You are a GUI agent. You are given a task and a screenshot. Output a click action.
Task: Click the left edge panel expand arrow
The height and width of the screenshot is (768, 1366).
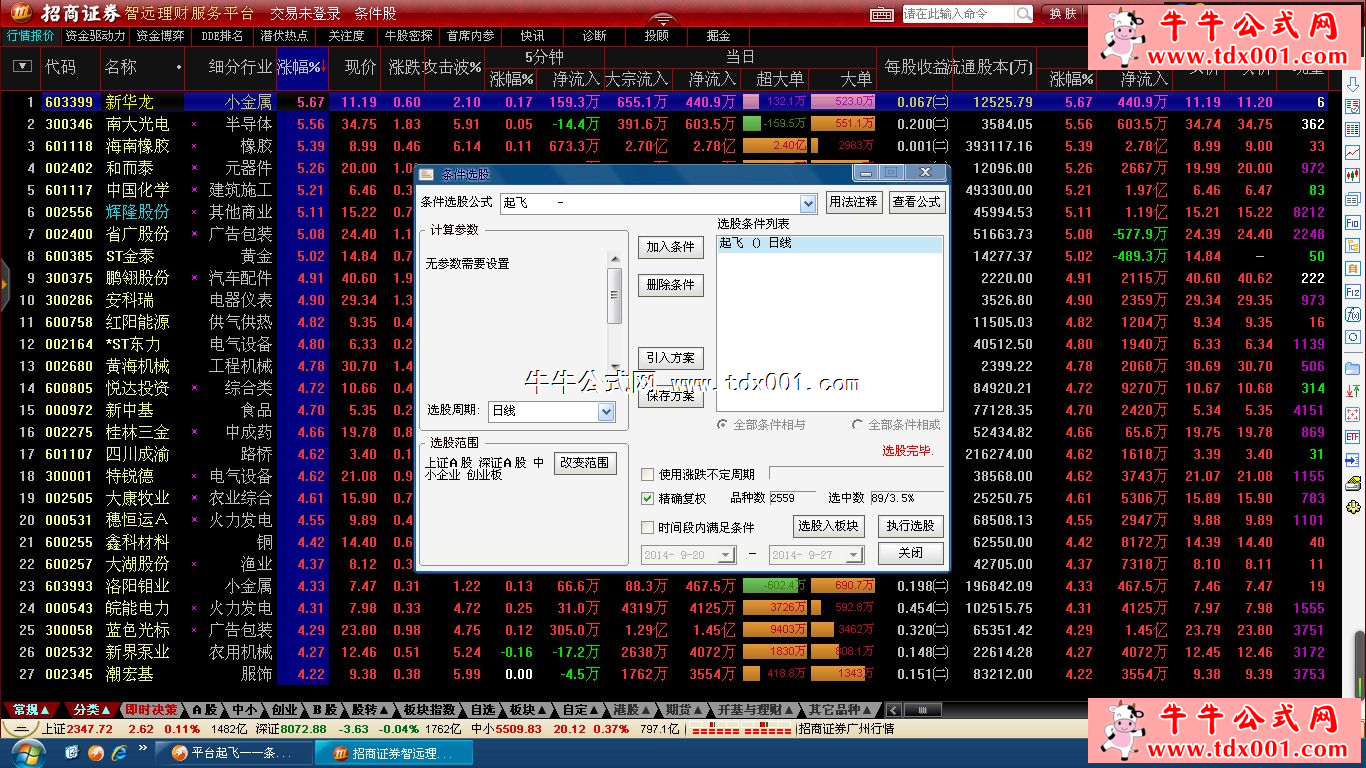[x=5, y=284]
